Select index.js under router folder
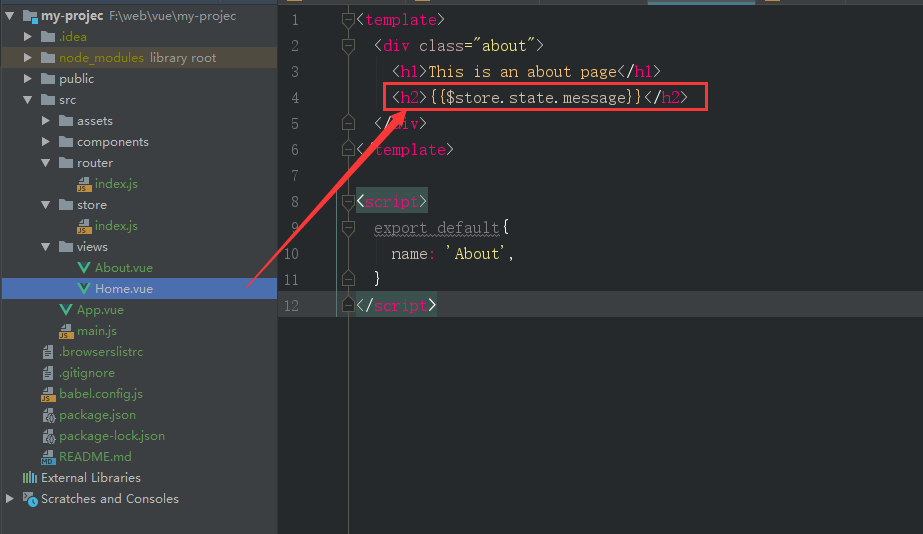The image size is (923, 534). (x=116, y=184)
